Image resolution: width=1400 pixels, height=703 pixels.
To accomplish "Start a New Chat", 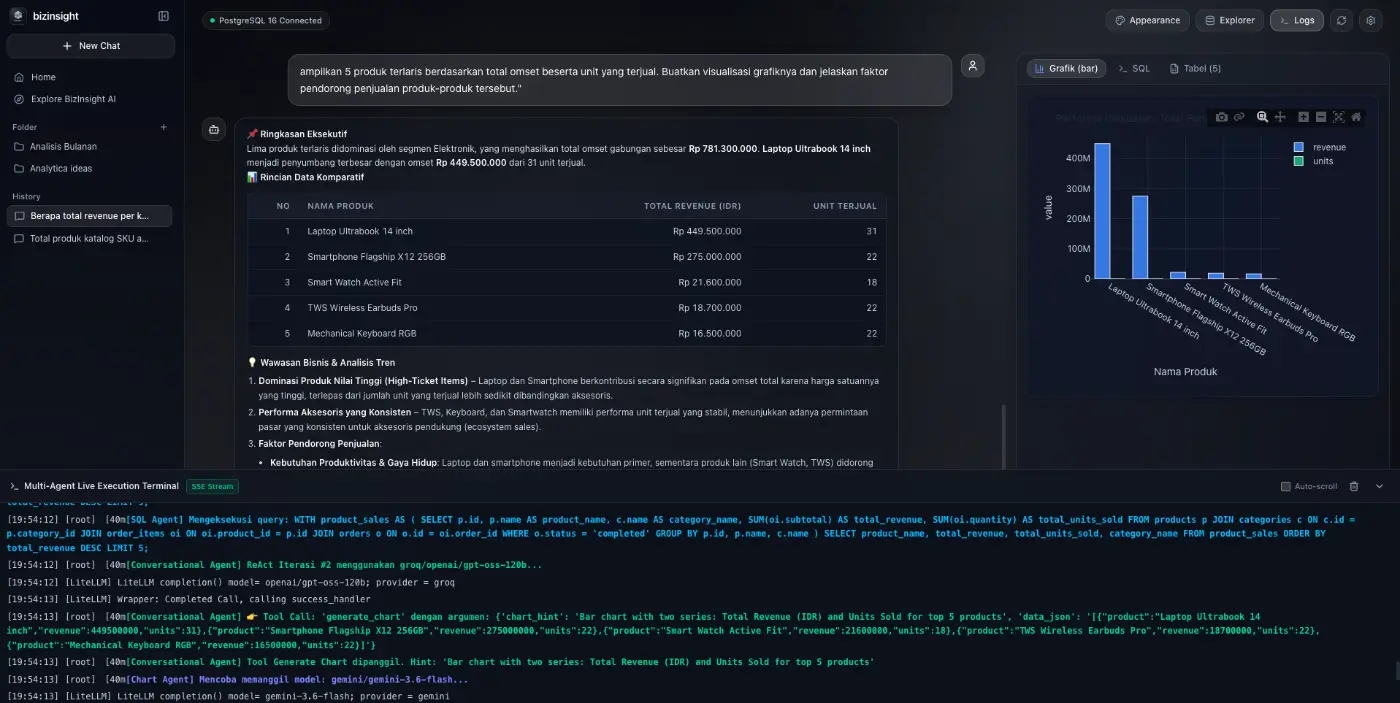I will coord(91,46).
